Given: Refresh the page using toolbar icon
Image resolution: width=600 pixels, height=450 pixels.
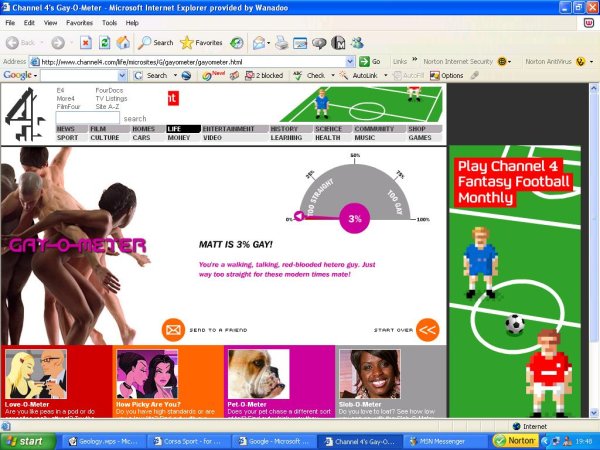Looking at the screenshot, I should (104, 43).
